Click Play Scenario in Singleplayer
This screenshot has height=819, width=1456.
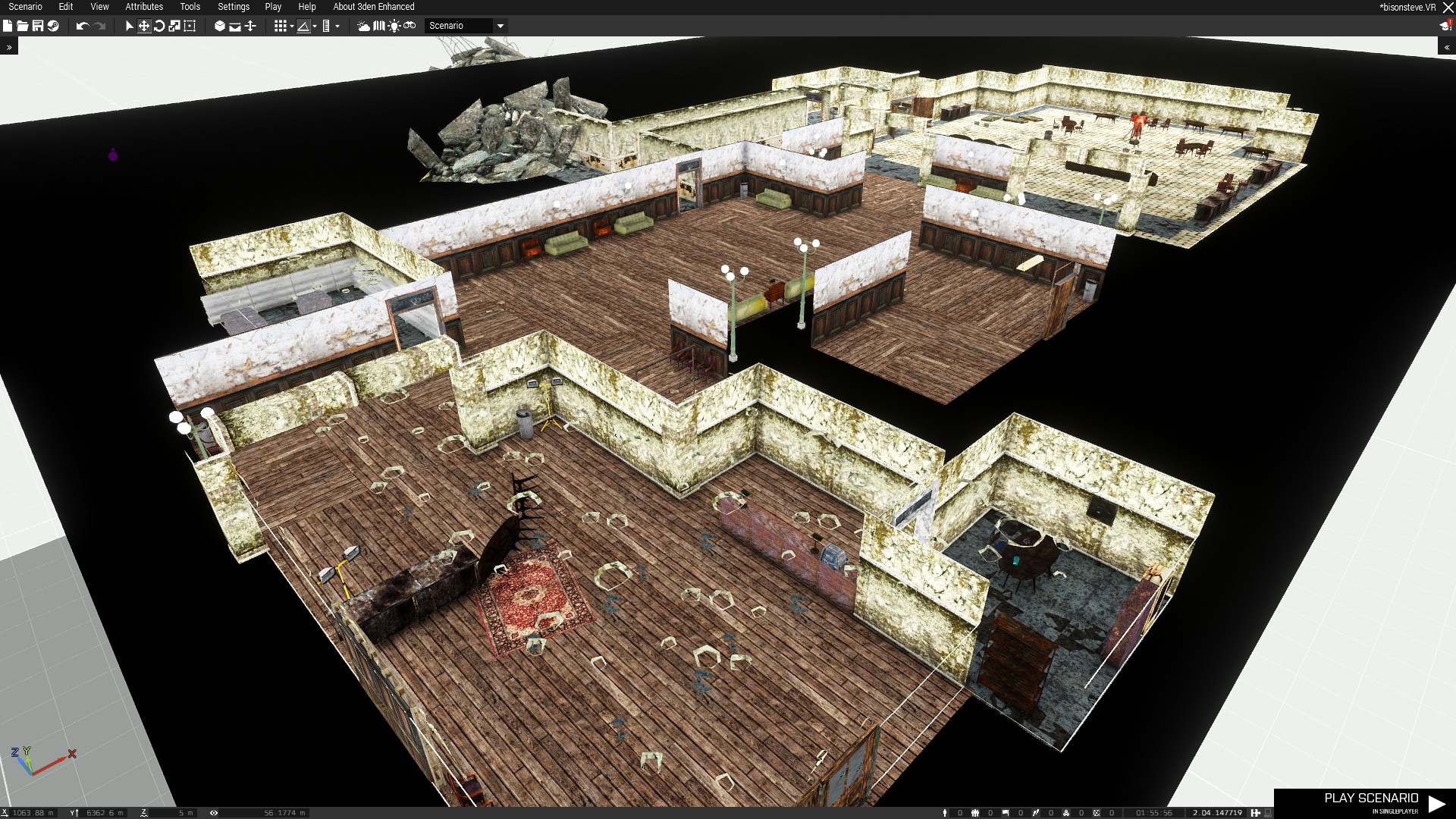[x=1365, y=803]
